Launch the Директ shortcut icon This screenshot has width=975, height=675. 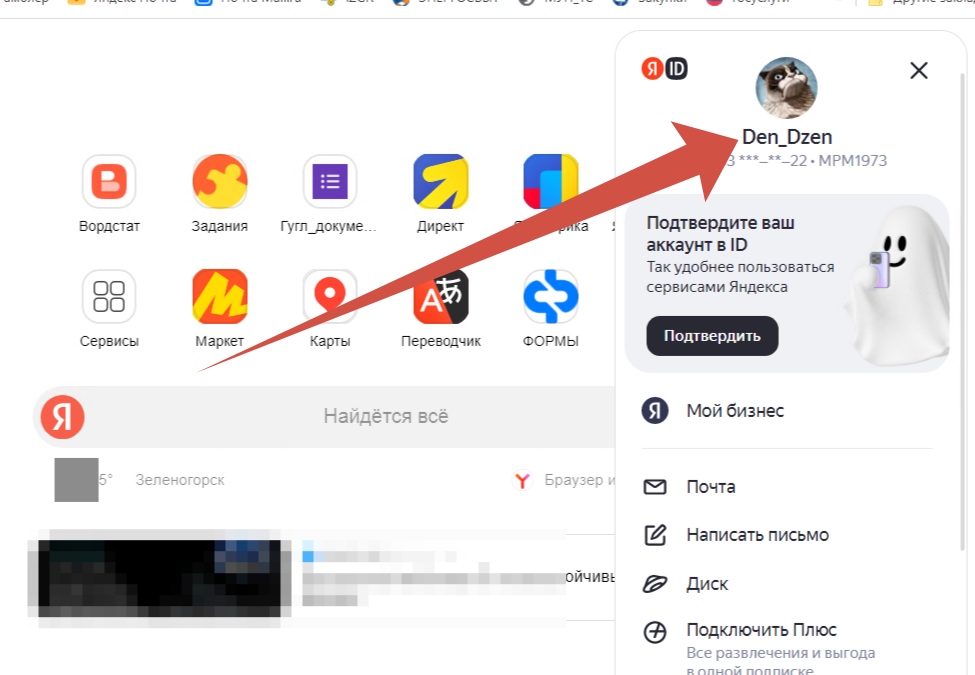pos(441,181)
